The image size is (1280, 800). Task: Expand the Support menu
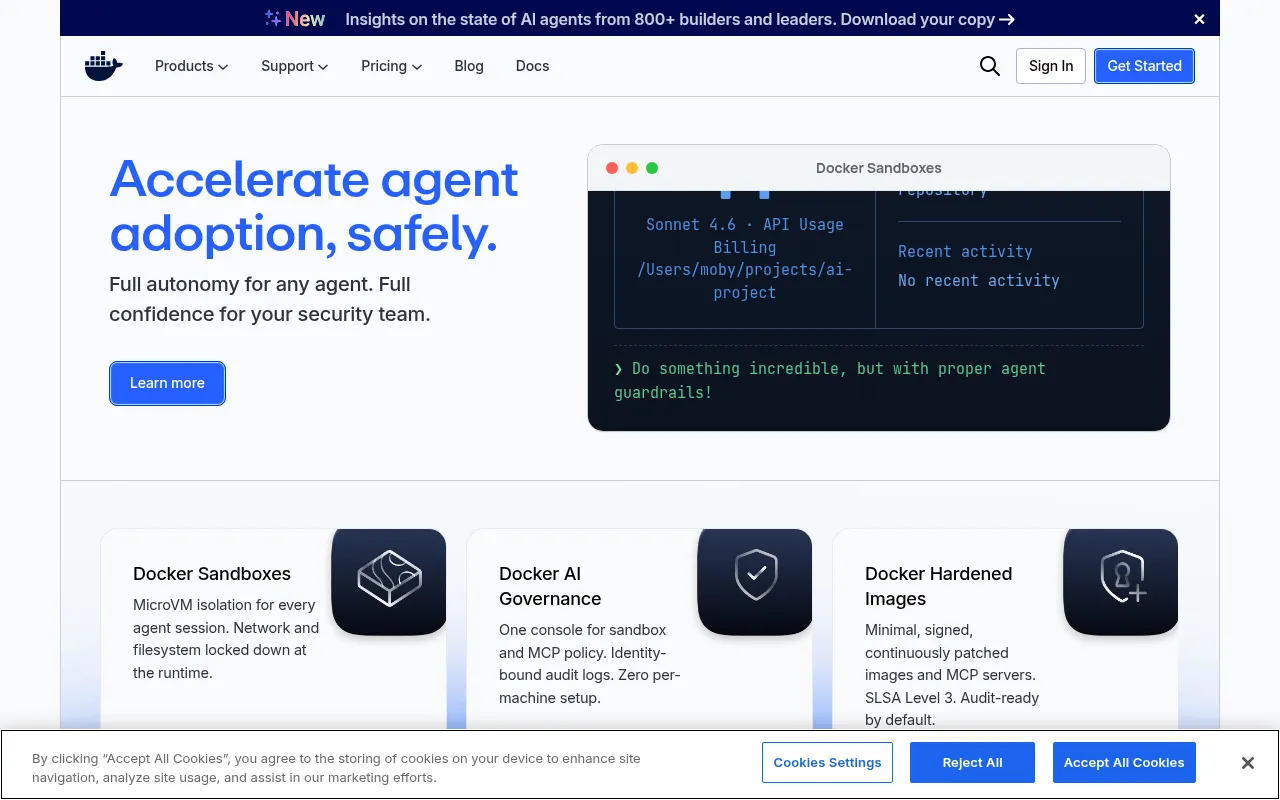click(x=295, y=66)
